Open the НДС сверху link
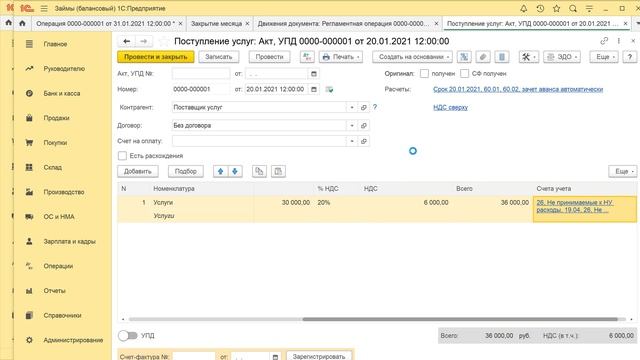The image size is (640, 360). pyautogui.click(x=451, y=107)
